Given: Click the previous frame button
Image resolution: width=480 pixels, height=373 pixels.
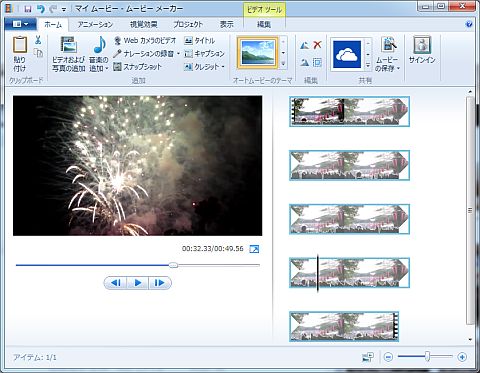Looking at the screenshot, I should pyautogui.click(x=116, y=283).
